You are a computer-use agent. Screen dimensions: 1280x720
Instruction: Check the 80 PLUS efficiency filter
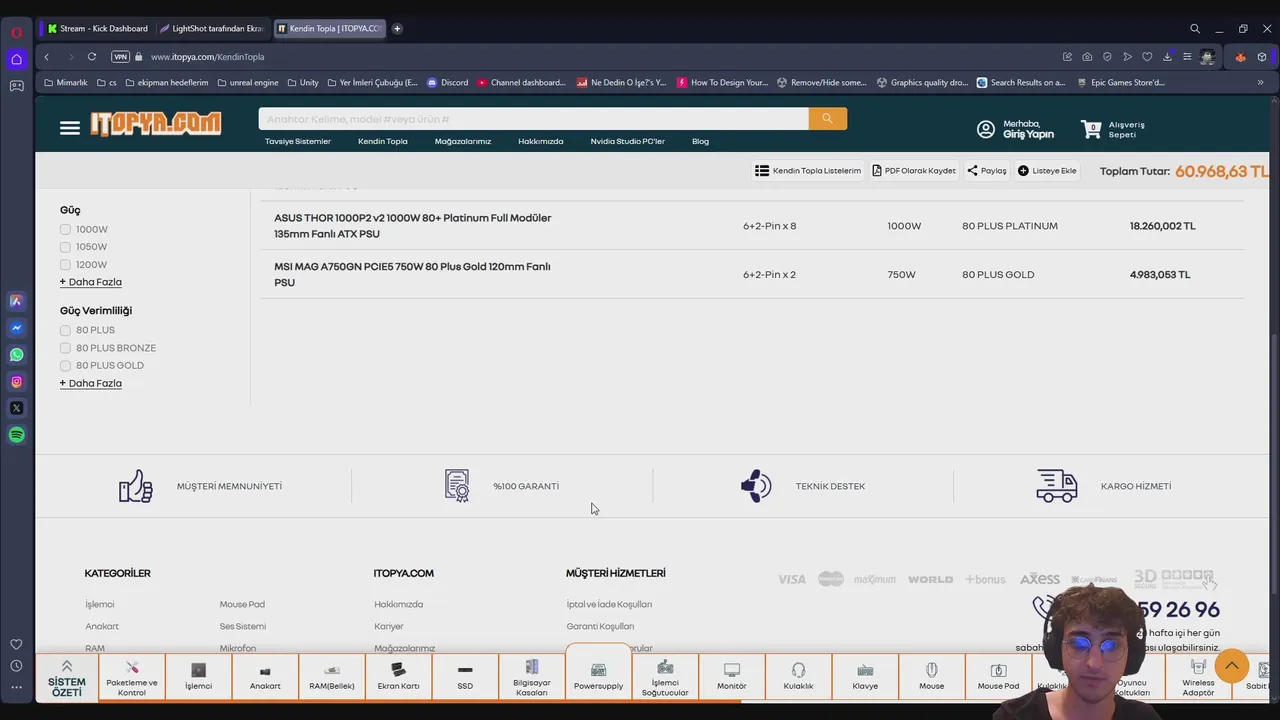pos(65,330)
